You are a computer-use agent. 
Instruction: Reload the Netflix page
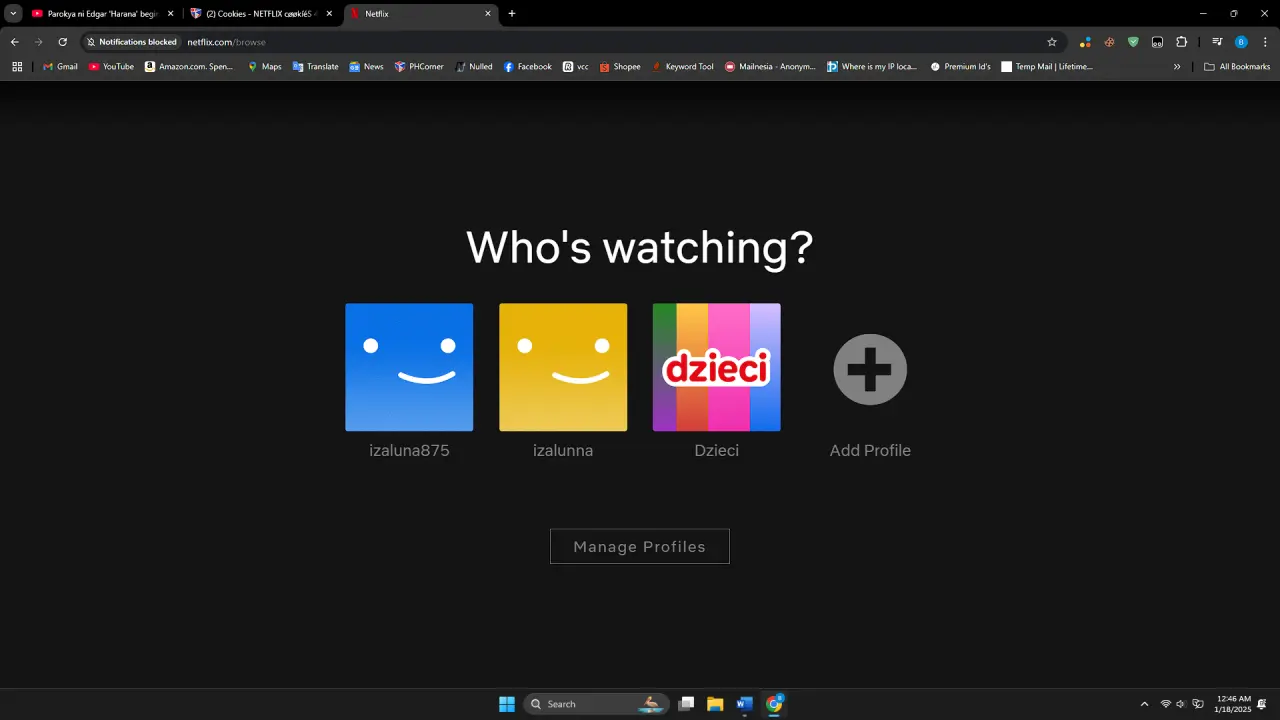[62, 42]
